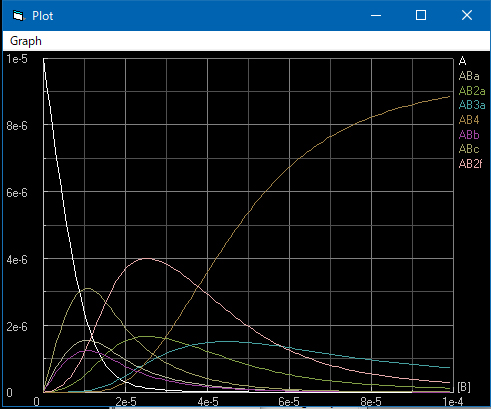
Task: Minimize the Plot window
Action: (x=376, y=15)
